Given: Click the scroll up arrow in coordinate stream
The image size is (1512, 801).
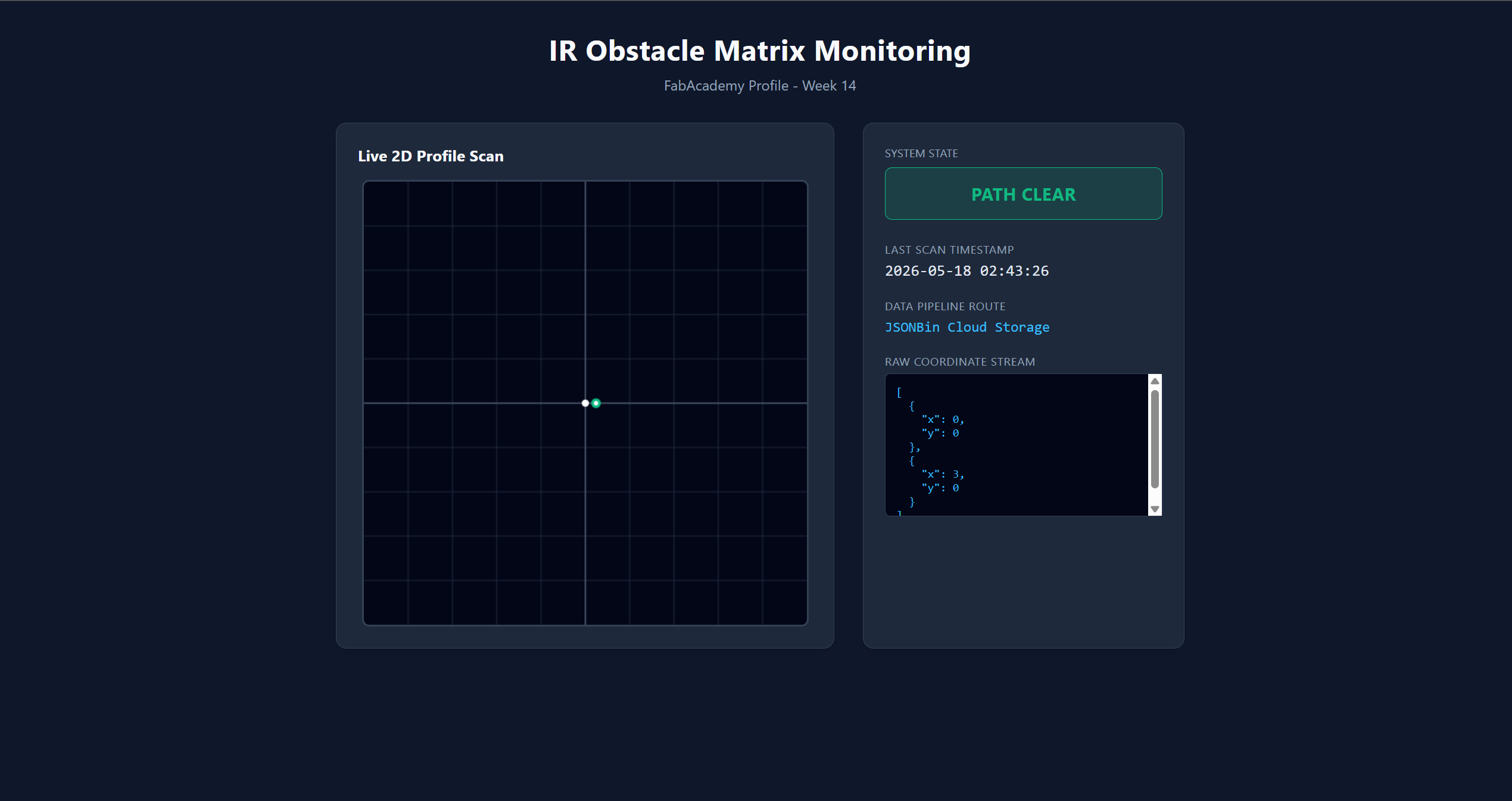Looking at the screenshot, I should [1155, 381].
